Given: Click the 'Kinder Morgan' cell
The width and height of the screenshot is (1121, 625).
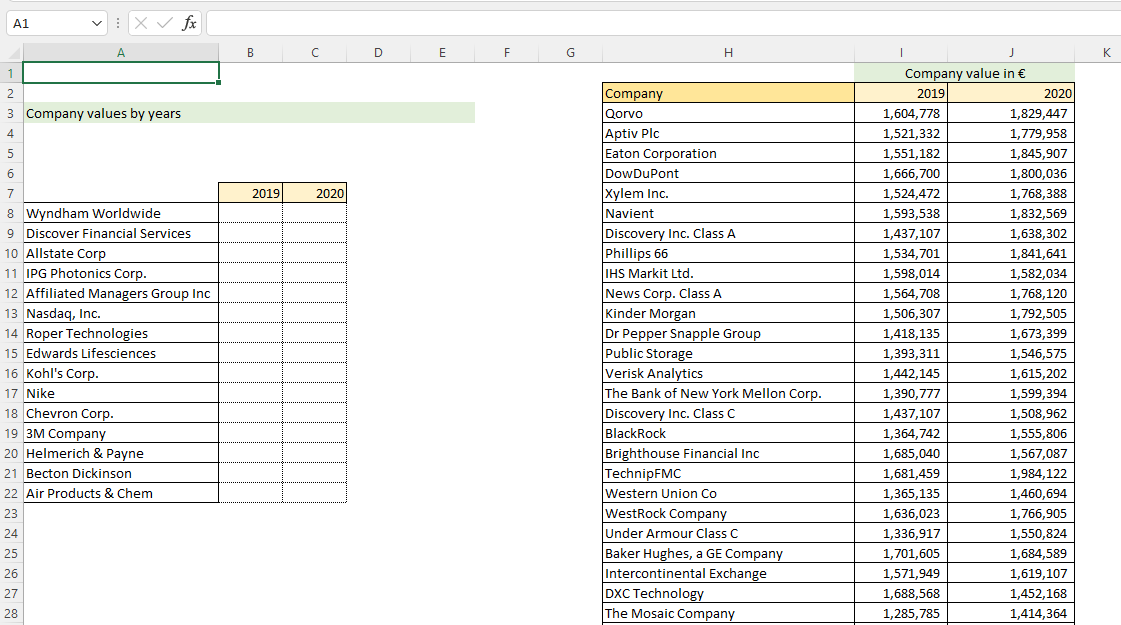Looking at the screenshot, I should pos(728,314).
